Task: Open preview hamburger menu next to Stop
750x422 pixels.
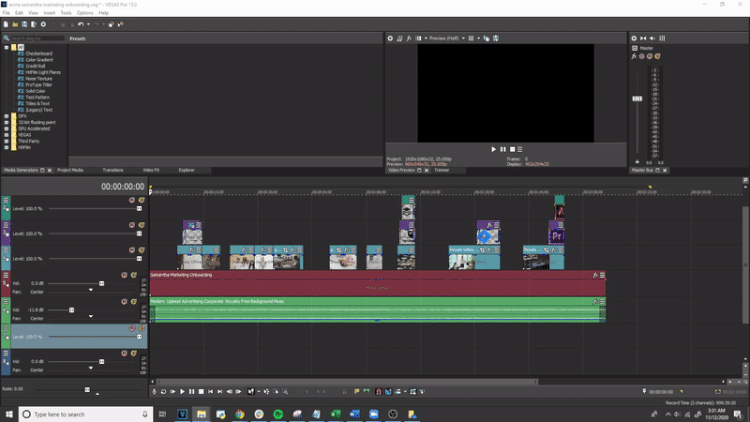Action: (520, 149)
